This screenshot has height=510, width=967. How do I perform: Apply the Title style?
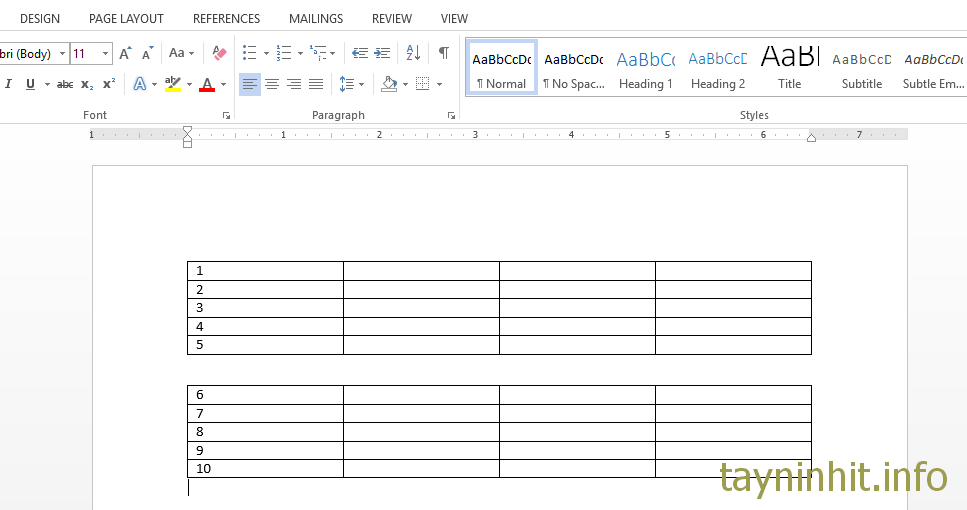pos(790,68)
